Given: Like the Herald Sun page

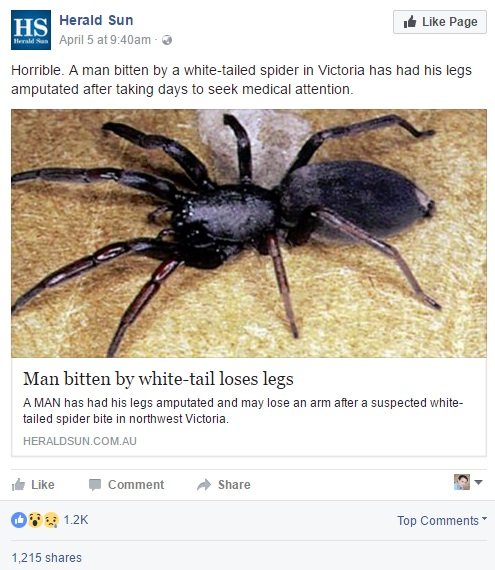Looking at the screenshot, I should [440, 22].
